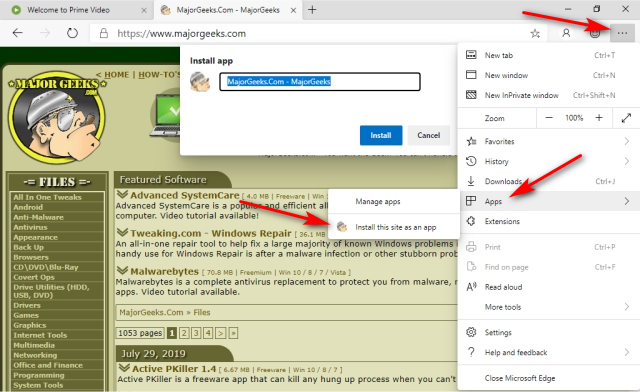Click the Files breadcrumb link
Image resolution: width=640 pixels, height=392 pixels.
pyautogui.click(x=202, y=312)
